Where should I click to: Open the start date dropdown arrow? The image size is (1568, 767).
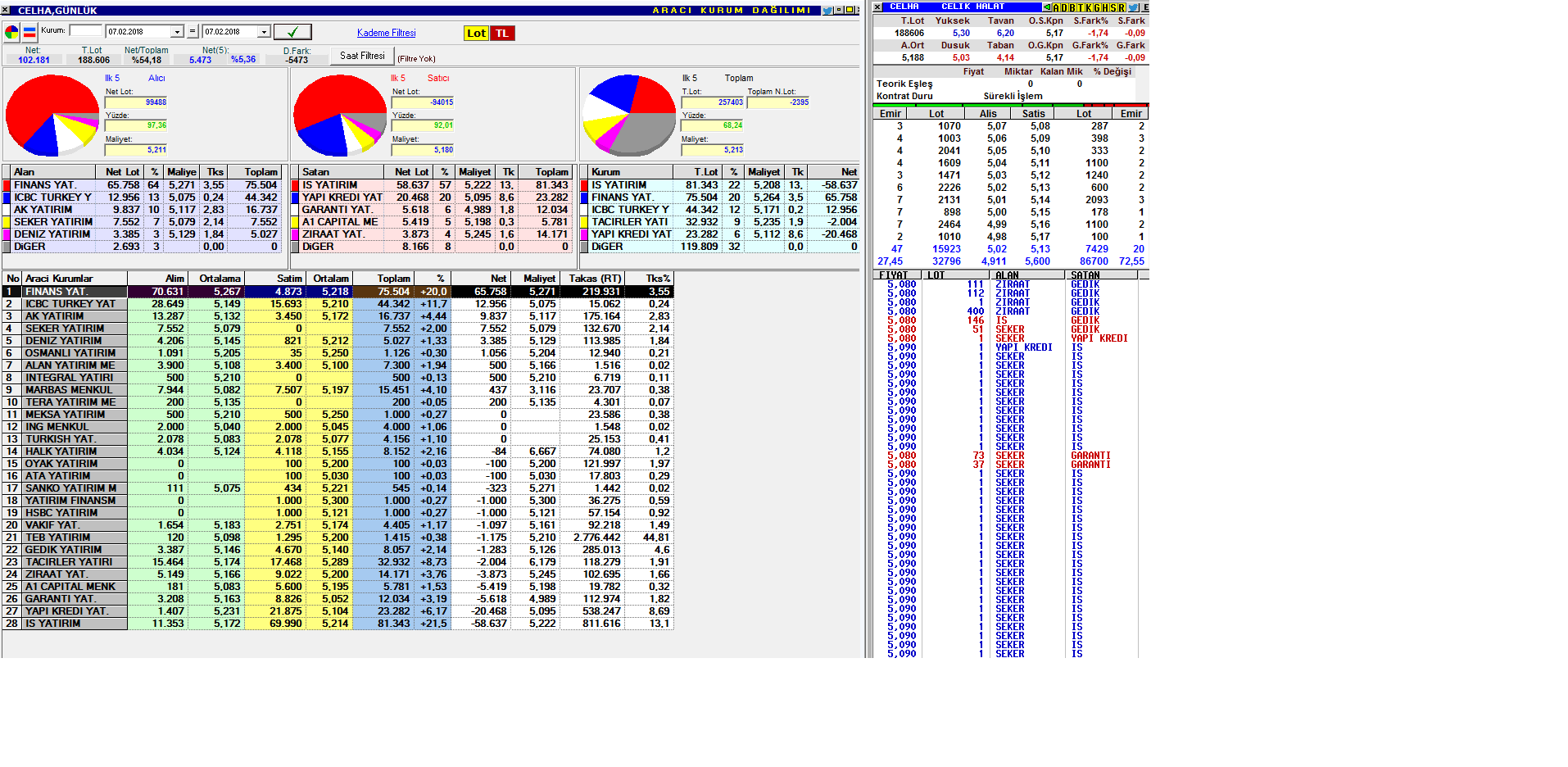[177, 32]
